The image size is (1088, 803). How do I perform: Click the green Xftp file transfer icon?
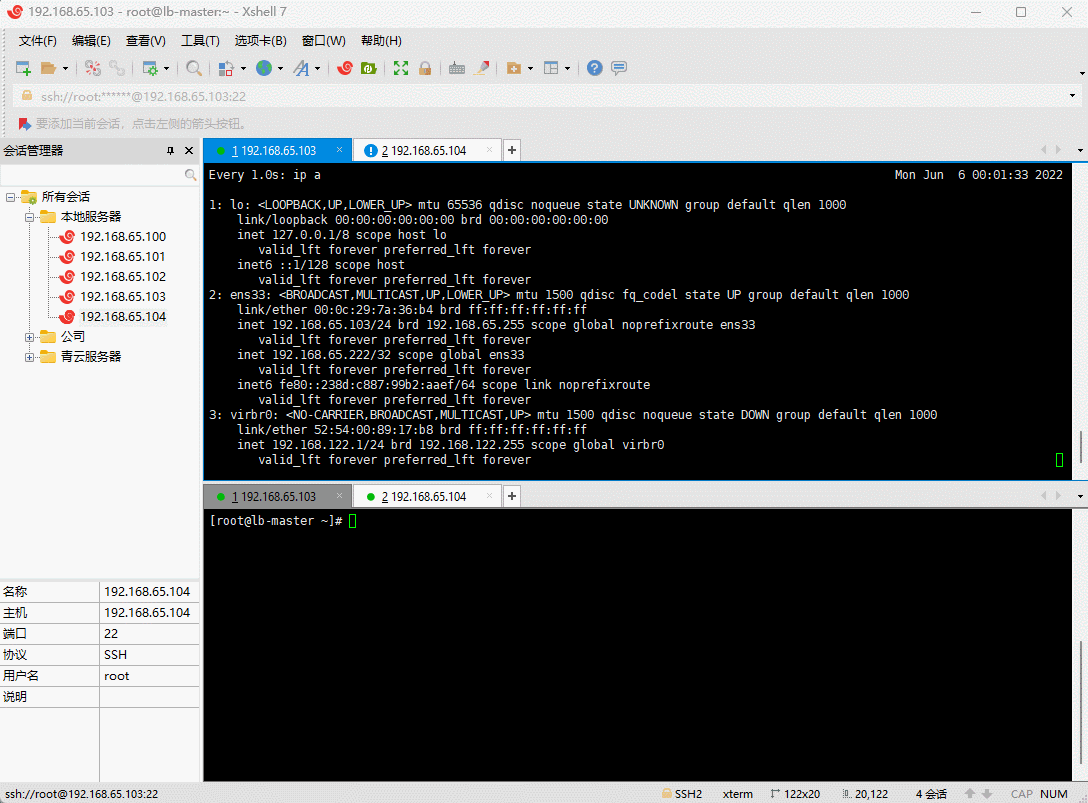click(369, 68)
